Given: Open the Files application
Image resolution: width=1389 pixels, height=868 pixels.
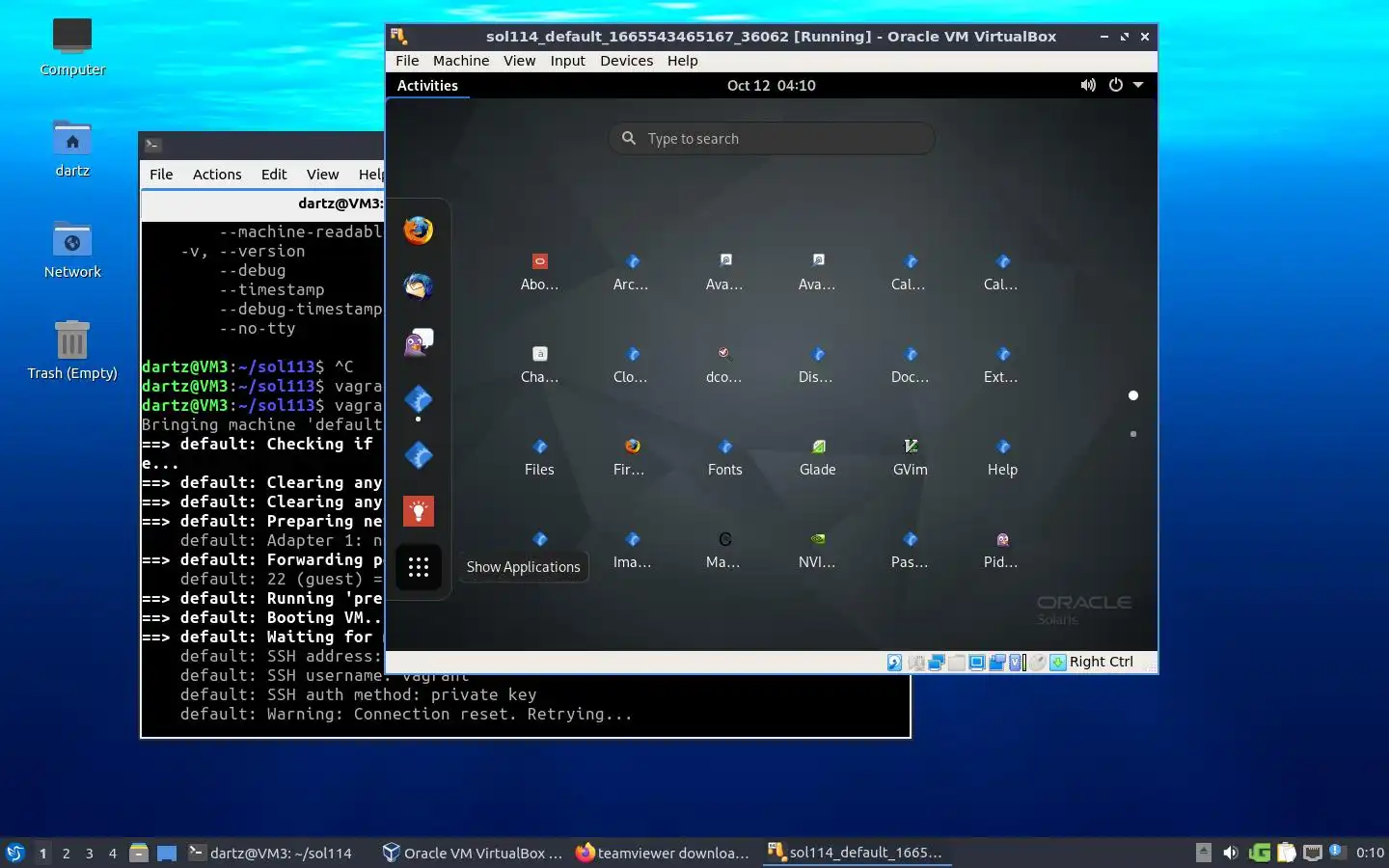Looking at the screenshot, I should 539,457.
